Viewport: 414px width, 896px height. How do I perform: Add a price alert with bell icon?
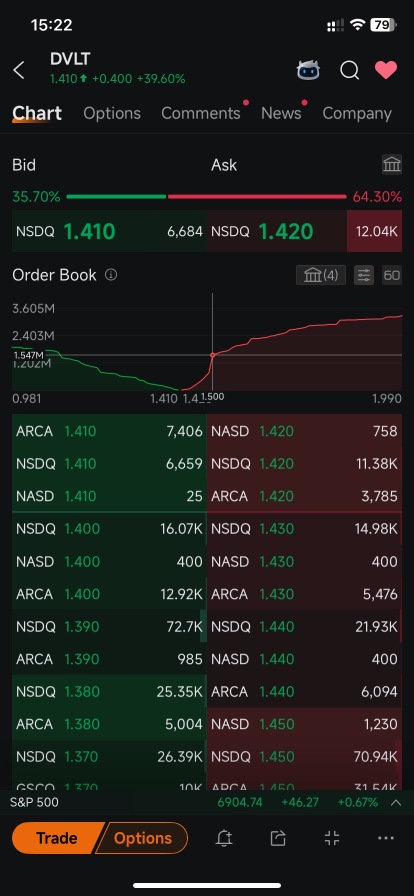(x=224, y=838)
